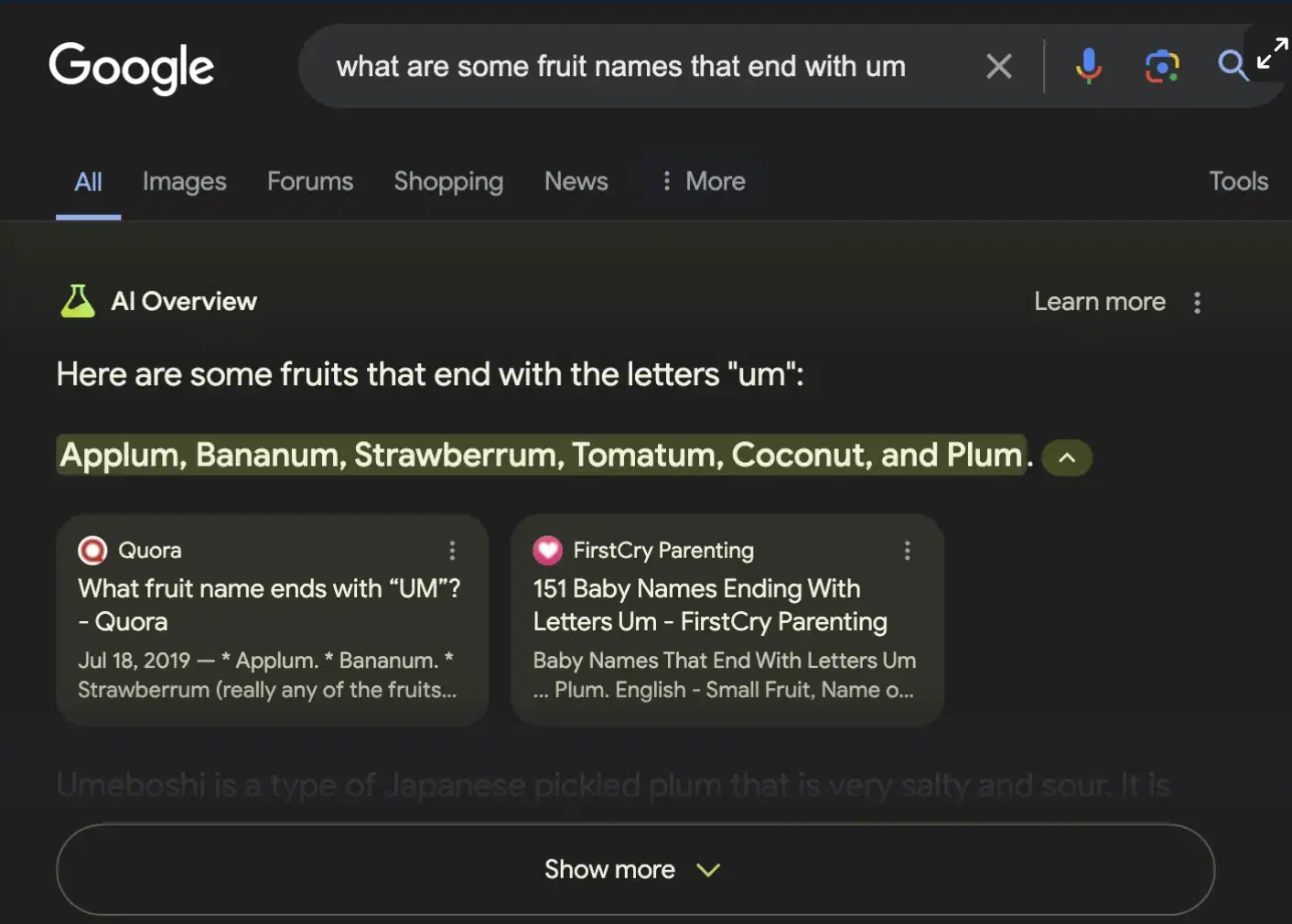Click the Quora snippet dated Jul 18, 2019
The image size is (1292, 924).
coord(267,675)
